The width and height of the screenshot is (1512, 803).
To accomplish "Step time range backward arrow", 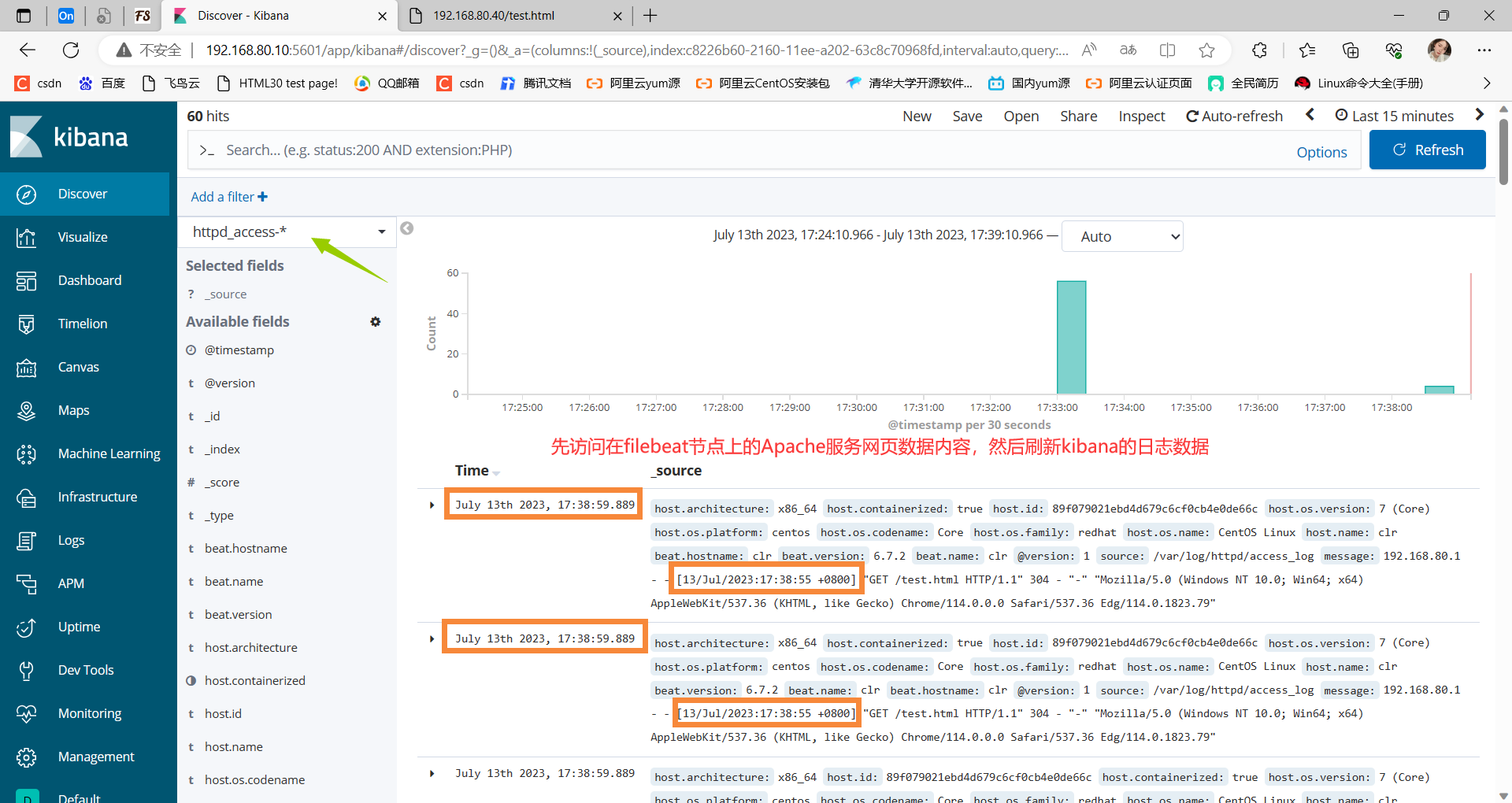I will (x=1310, y=115).
